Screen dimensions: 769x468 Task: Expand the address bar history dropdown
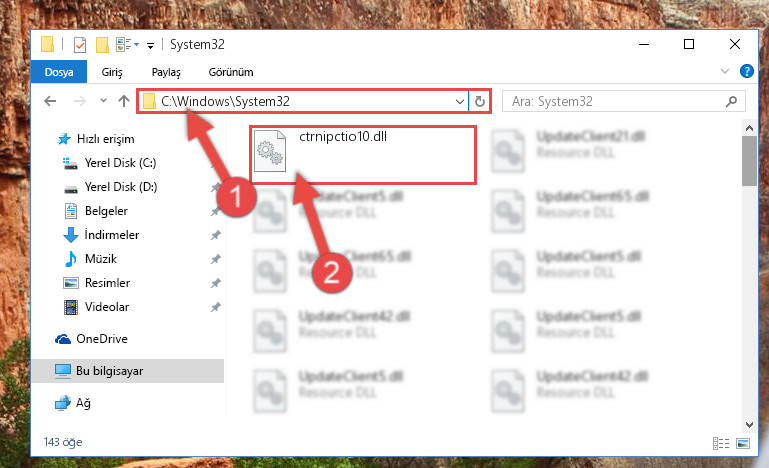pos(460,101)
